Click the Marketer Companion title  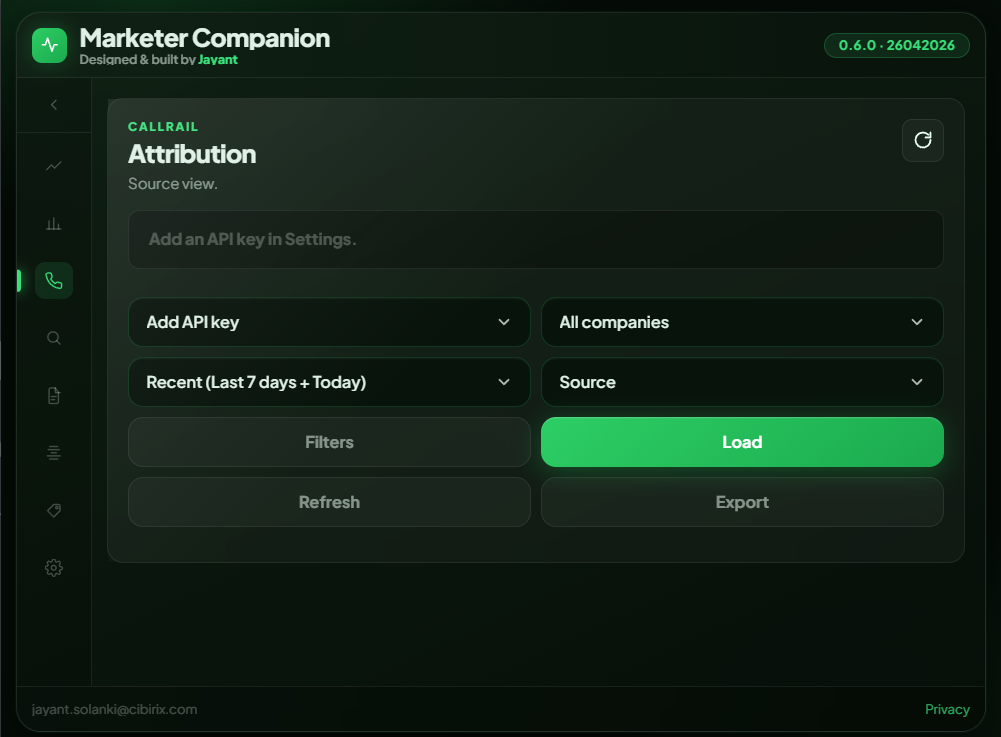204,38
